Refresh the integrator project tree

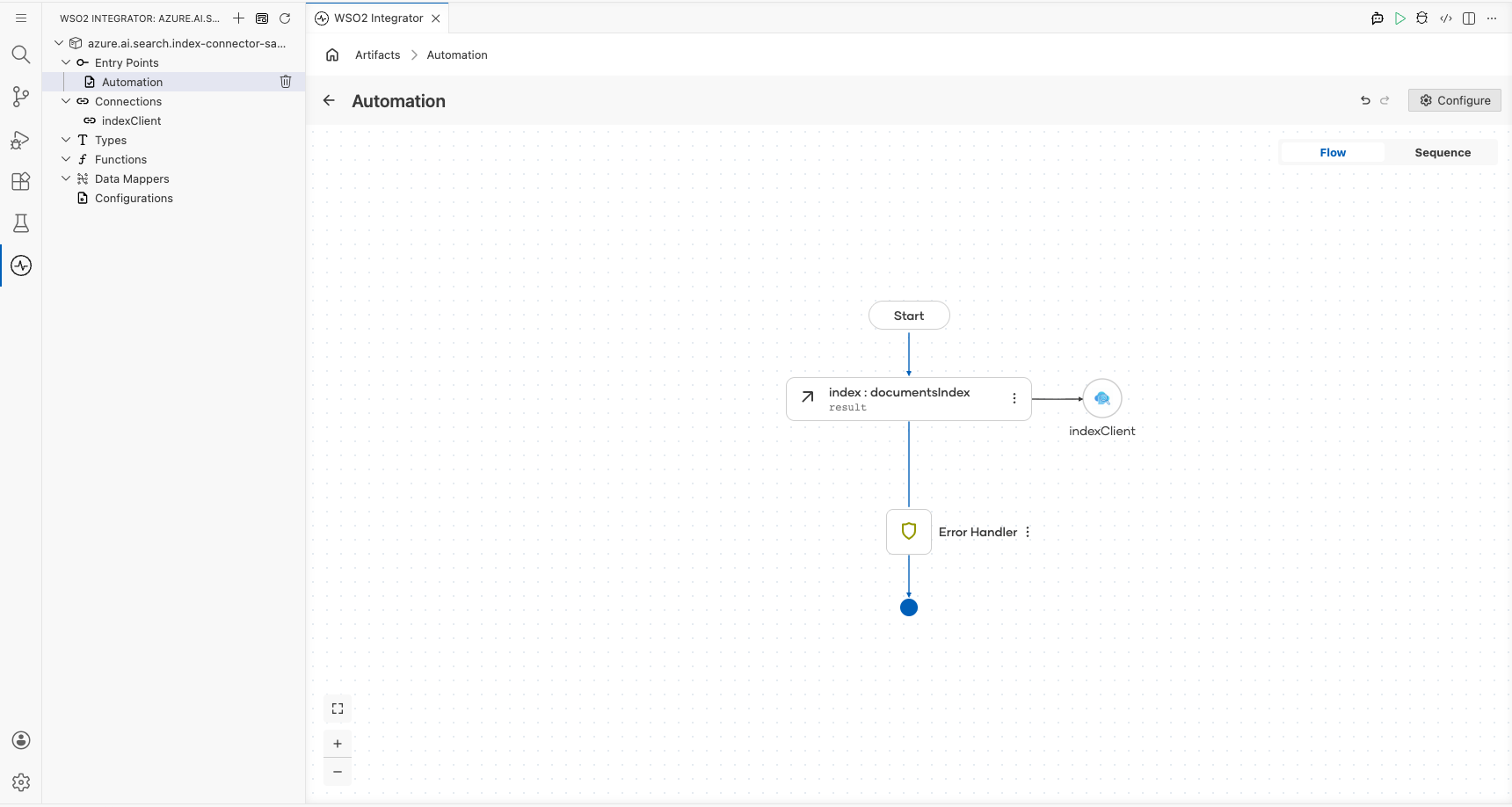click(285, 18)
